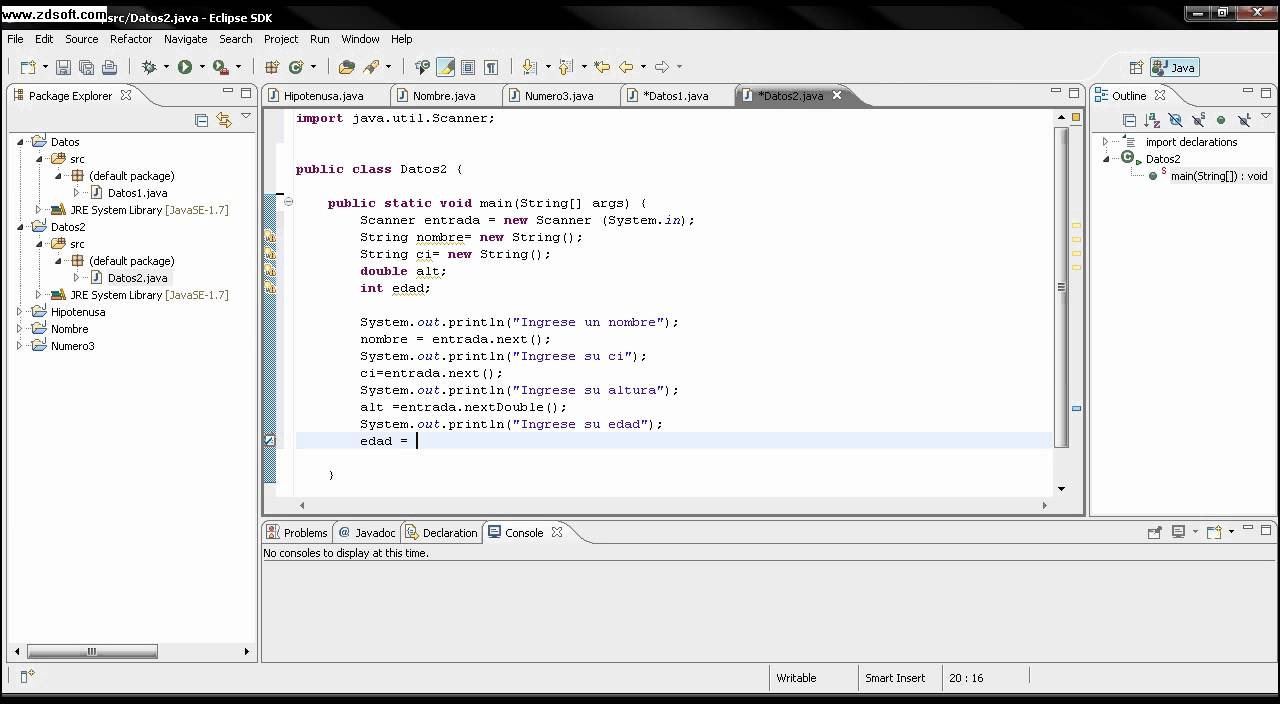Toggle Hide Fields in Outline toolbar
The height and width of the screenshot is (704, 1280).
click(x=1175, y=120)
